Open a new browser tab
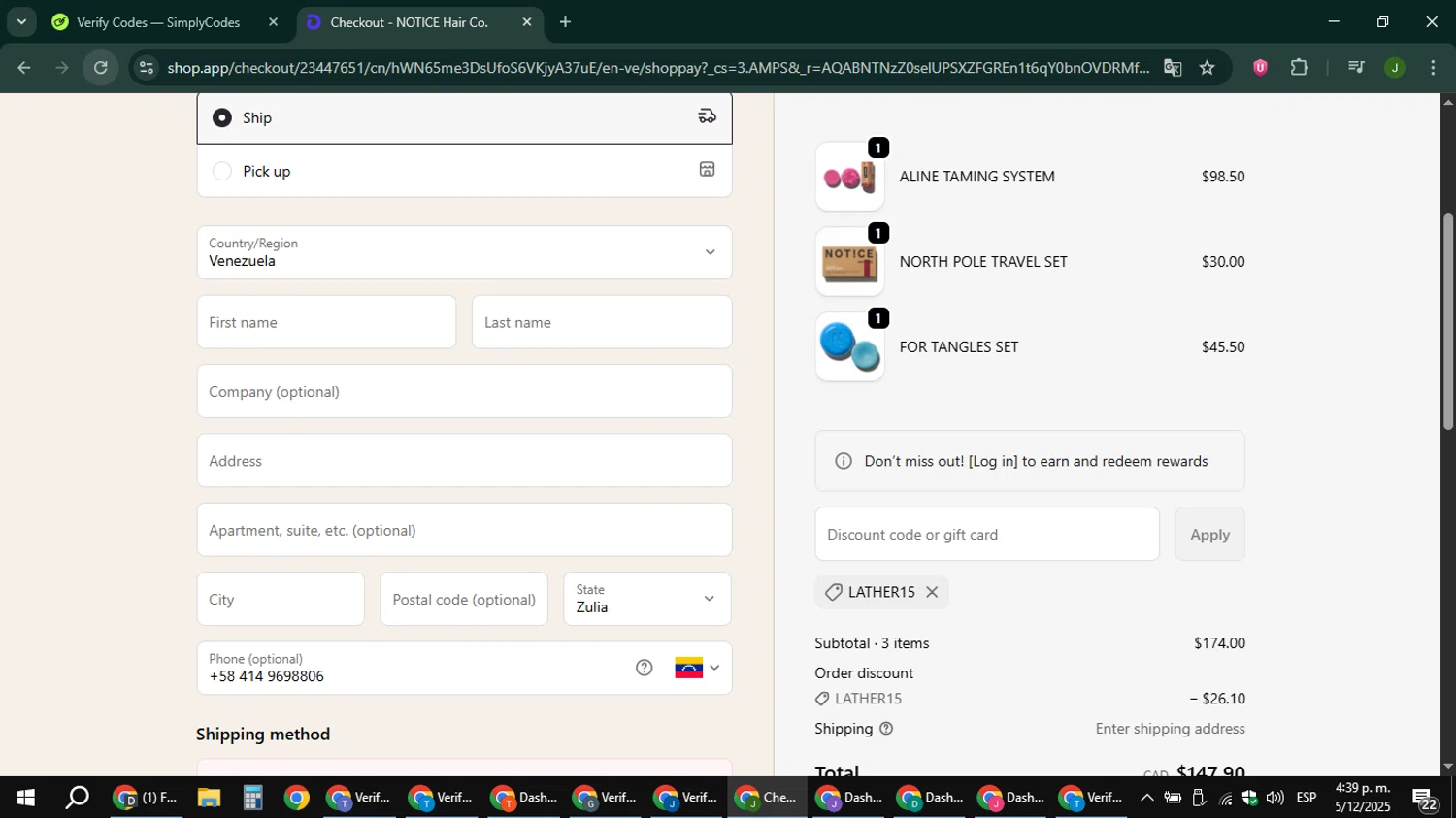The height and width of the screenshot is (818, 1456). (565, 22)
